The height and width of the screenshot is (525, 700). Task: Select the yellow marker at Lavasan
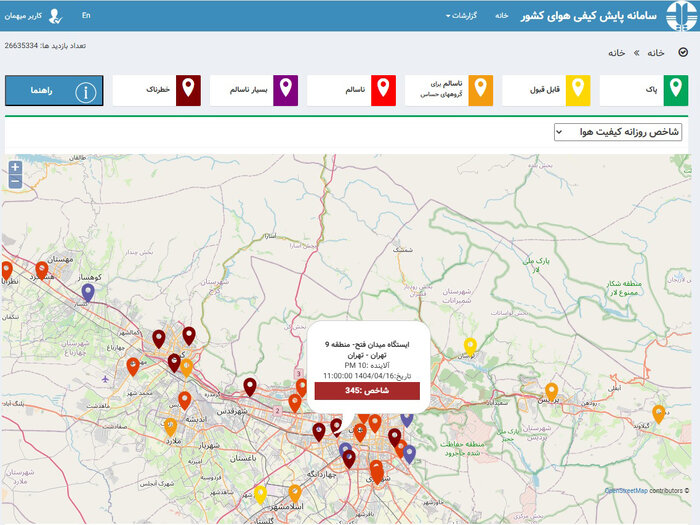470,346
